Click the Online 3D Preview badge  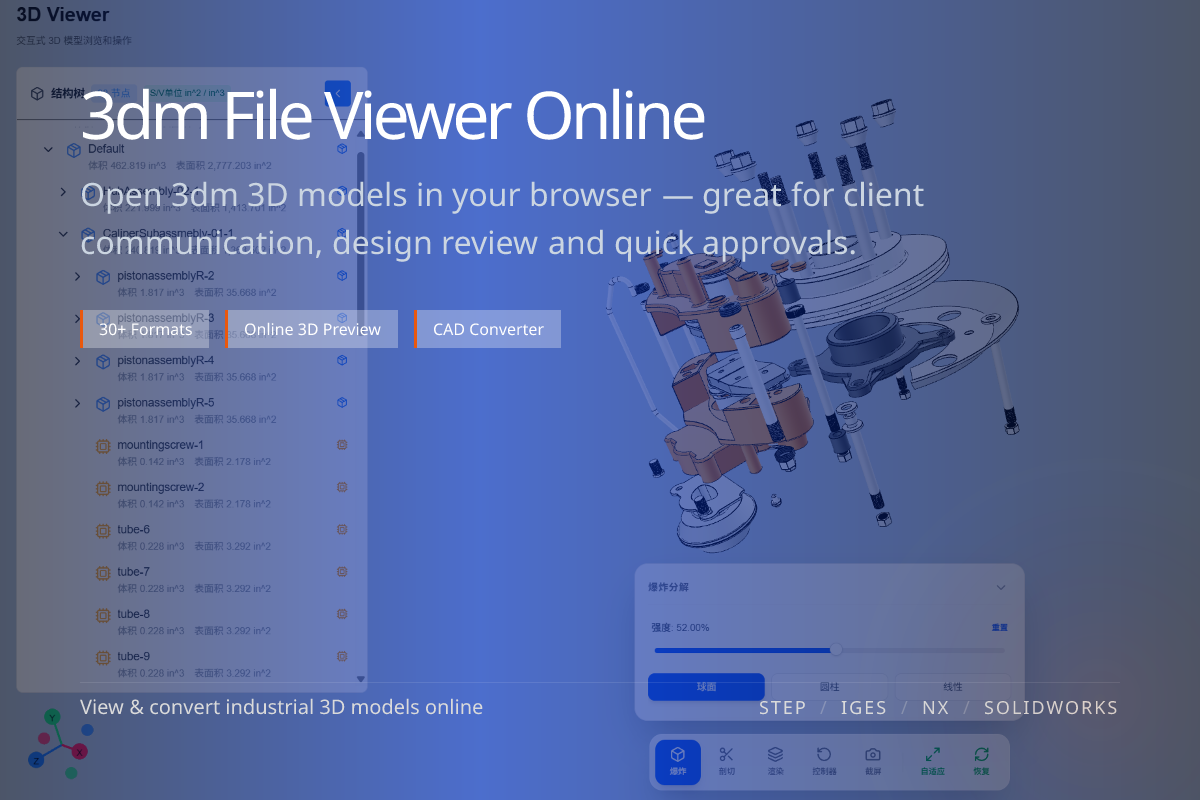[312, 329]
